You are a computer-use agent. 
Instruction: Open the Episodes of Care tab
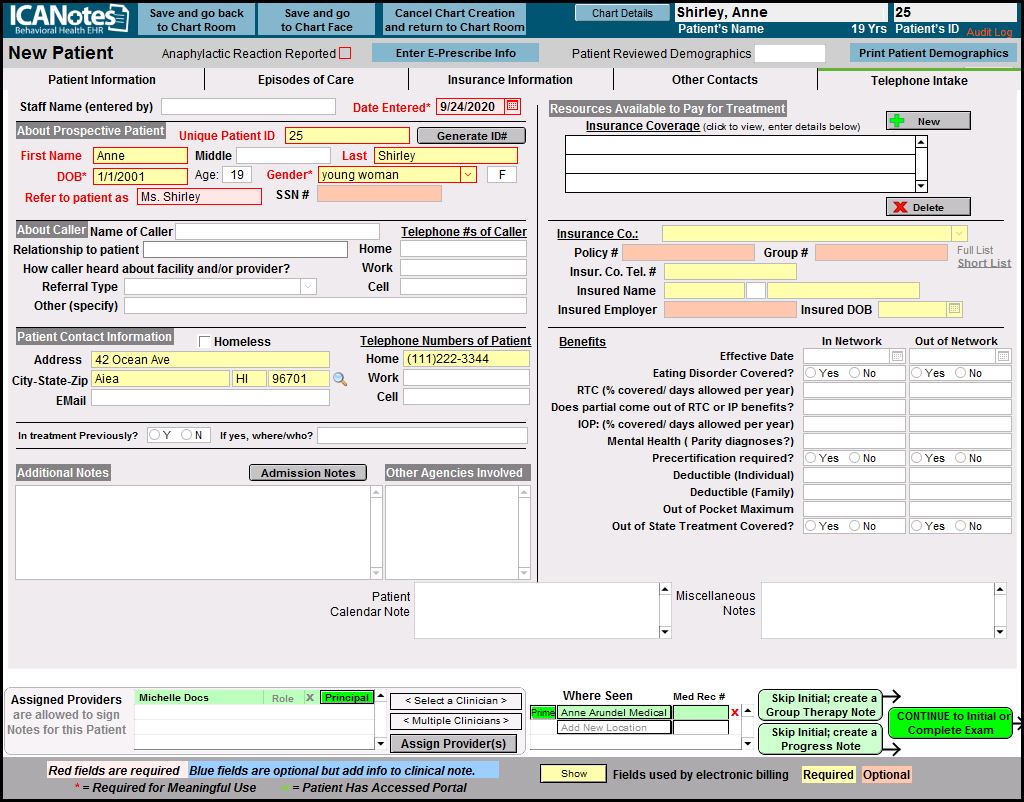point(305,80)
